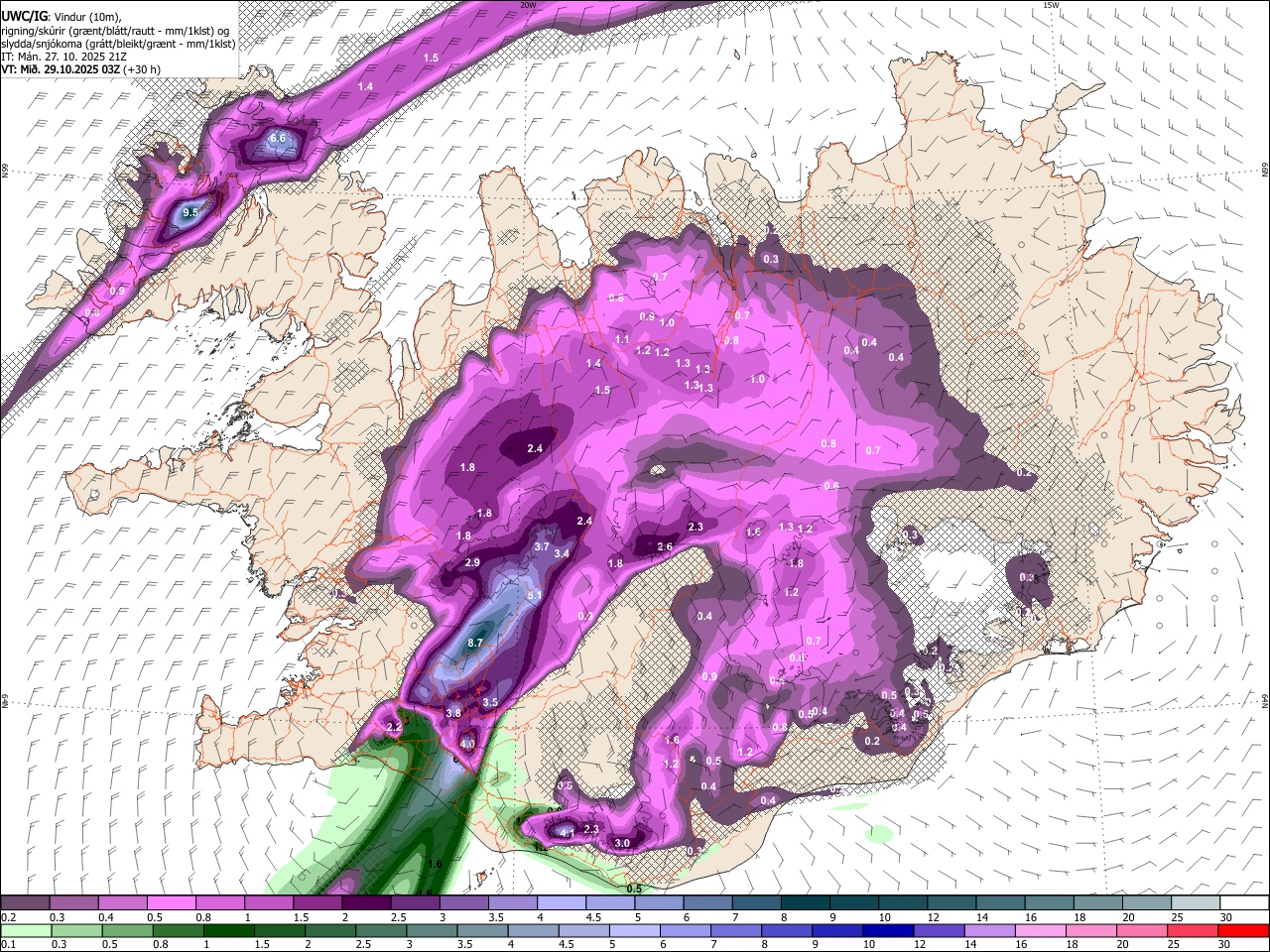Click the '20W' longitude label
Screen dimensions: 1270x952
click(x=528, y=5)
